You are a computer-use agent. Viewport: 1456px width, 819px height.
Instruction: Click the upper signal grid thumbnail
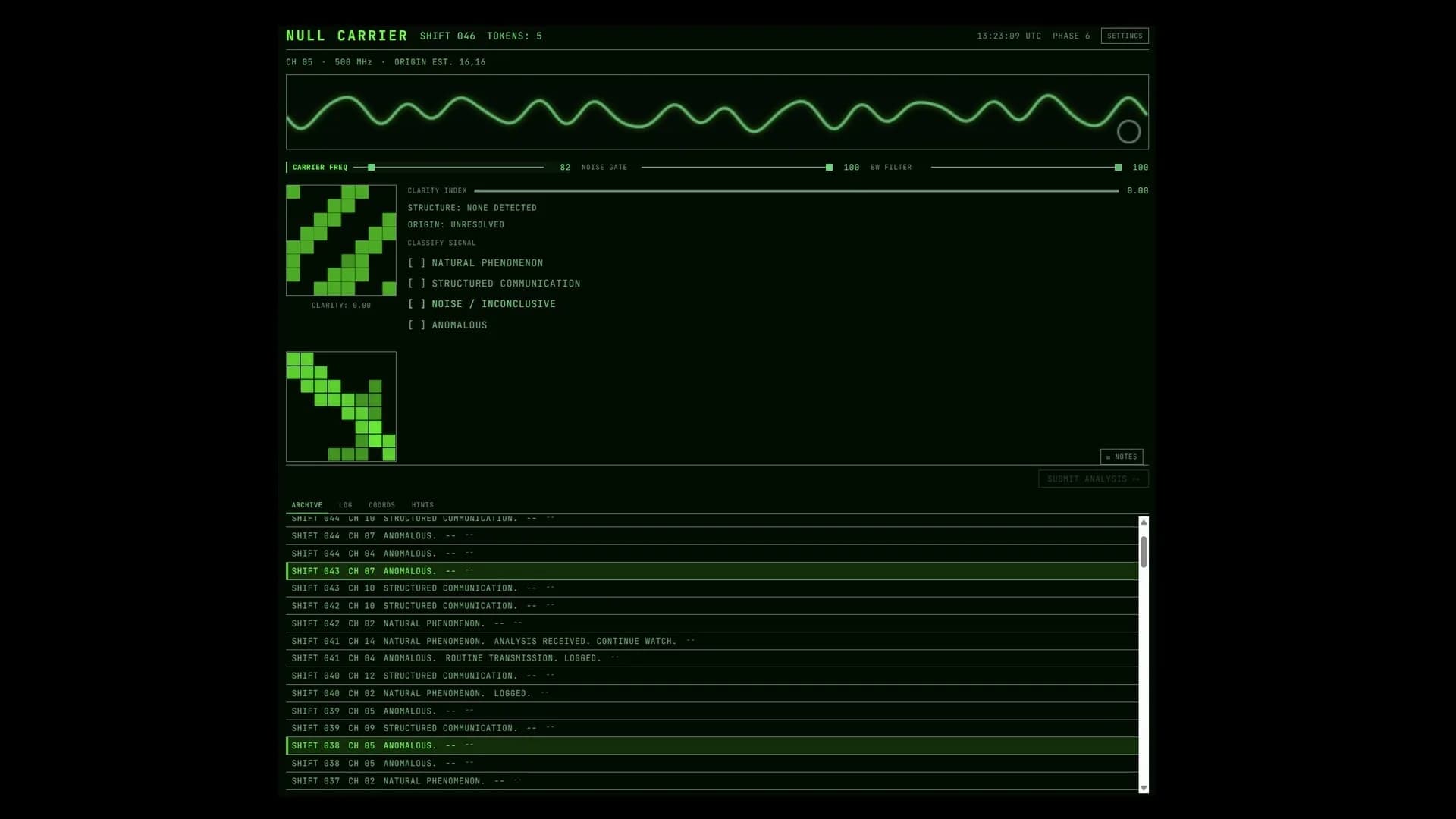point(340,240)
